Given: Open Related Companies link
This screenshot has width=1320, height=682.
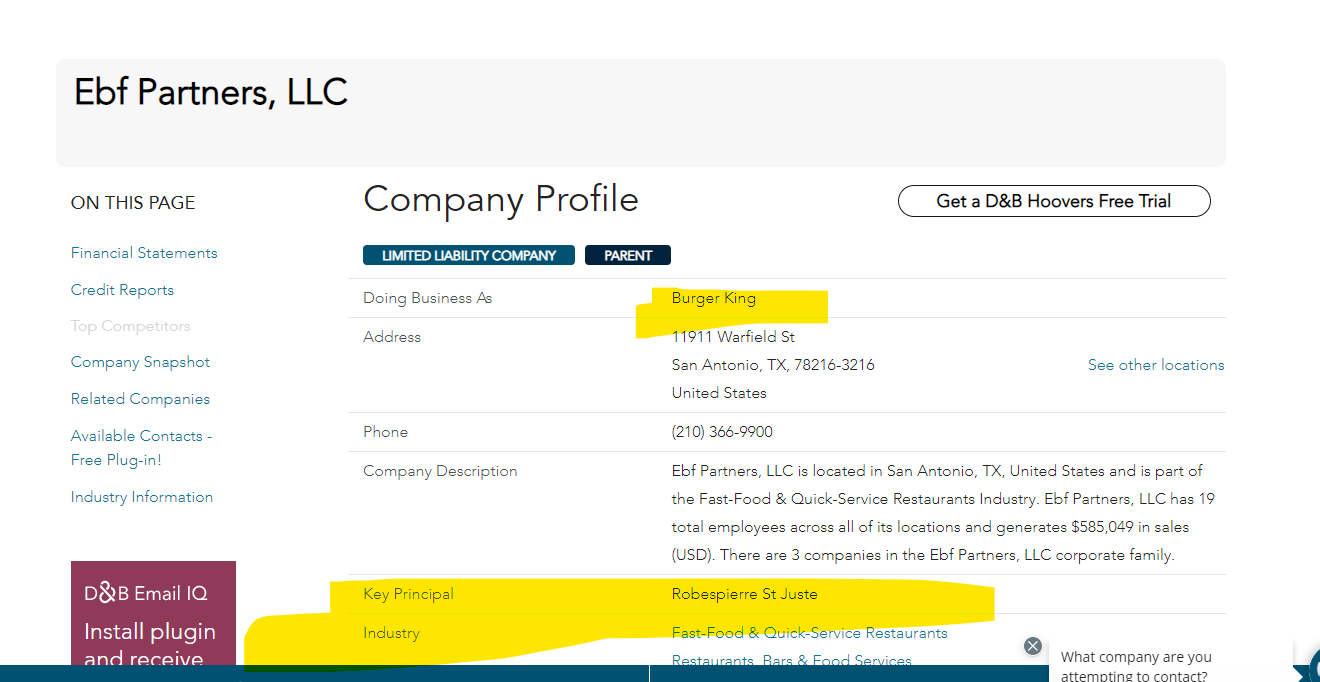Looking at the screenshot, I should tap(140, 399).
